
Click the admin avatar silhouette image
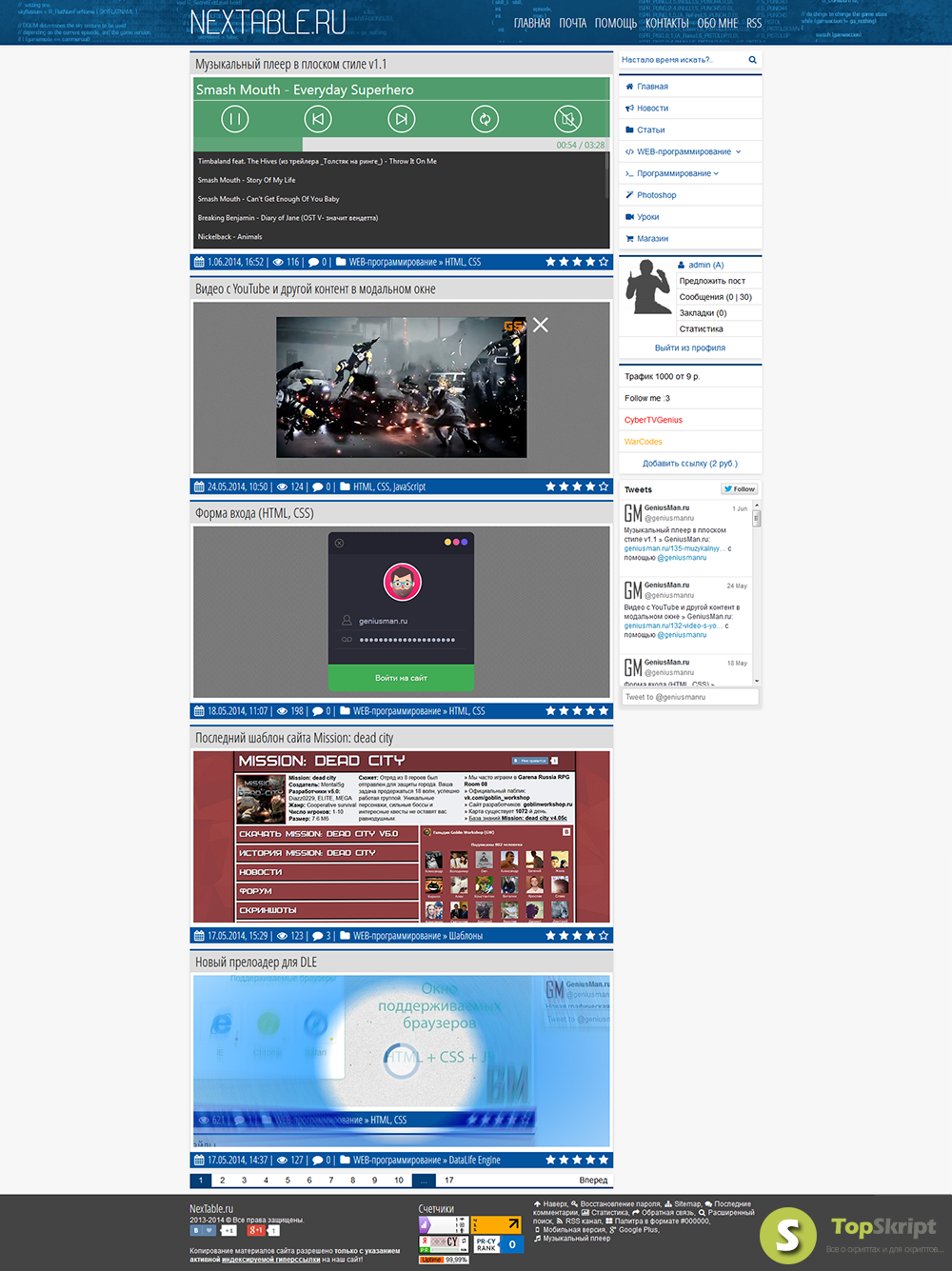648,287
